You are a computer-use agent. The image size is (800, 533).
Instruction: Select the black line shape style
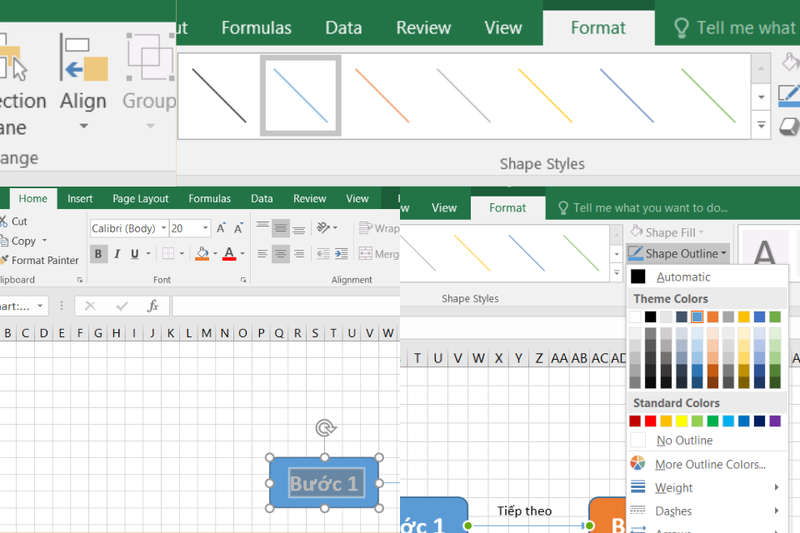pyautogui.click(x=219, y=96)
